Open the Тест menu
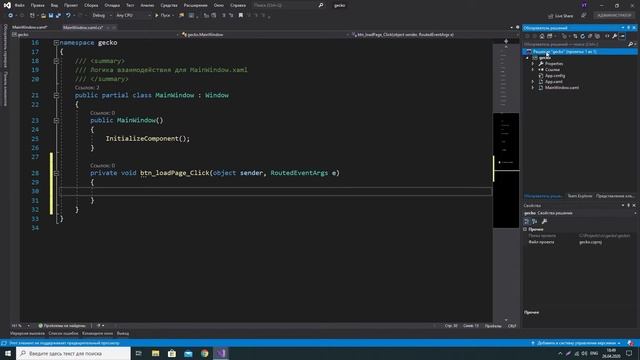The width and height of the screenshot is (640, 360). pyautogui.click(x=130, y=5)
